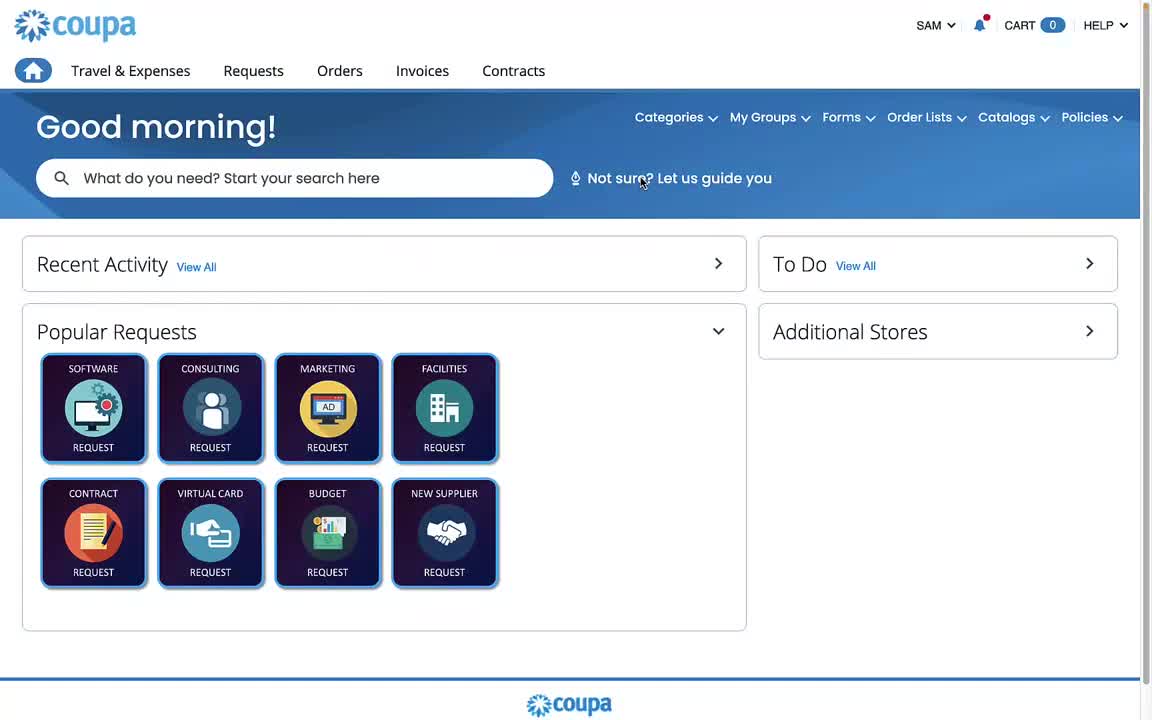Click the Popular Requests heading
This screenshot has width=1152, height=720.
[117, 332]
